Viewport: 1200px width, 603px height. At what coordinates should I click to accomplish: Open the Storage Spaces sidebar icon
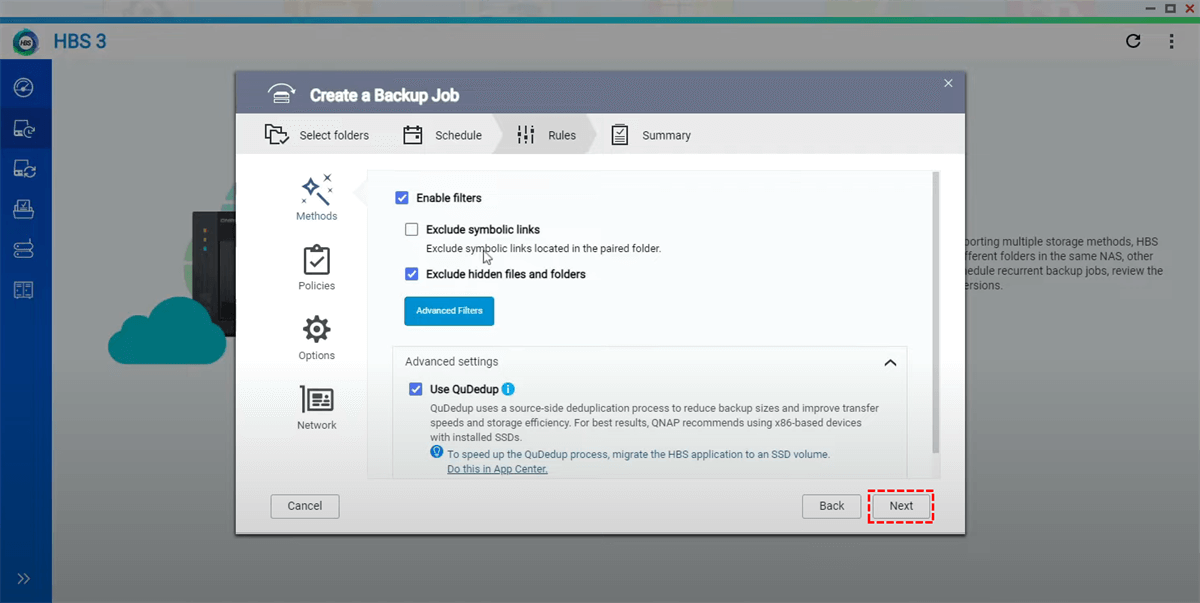[x=24, y=249]
